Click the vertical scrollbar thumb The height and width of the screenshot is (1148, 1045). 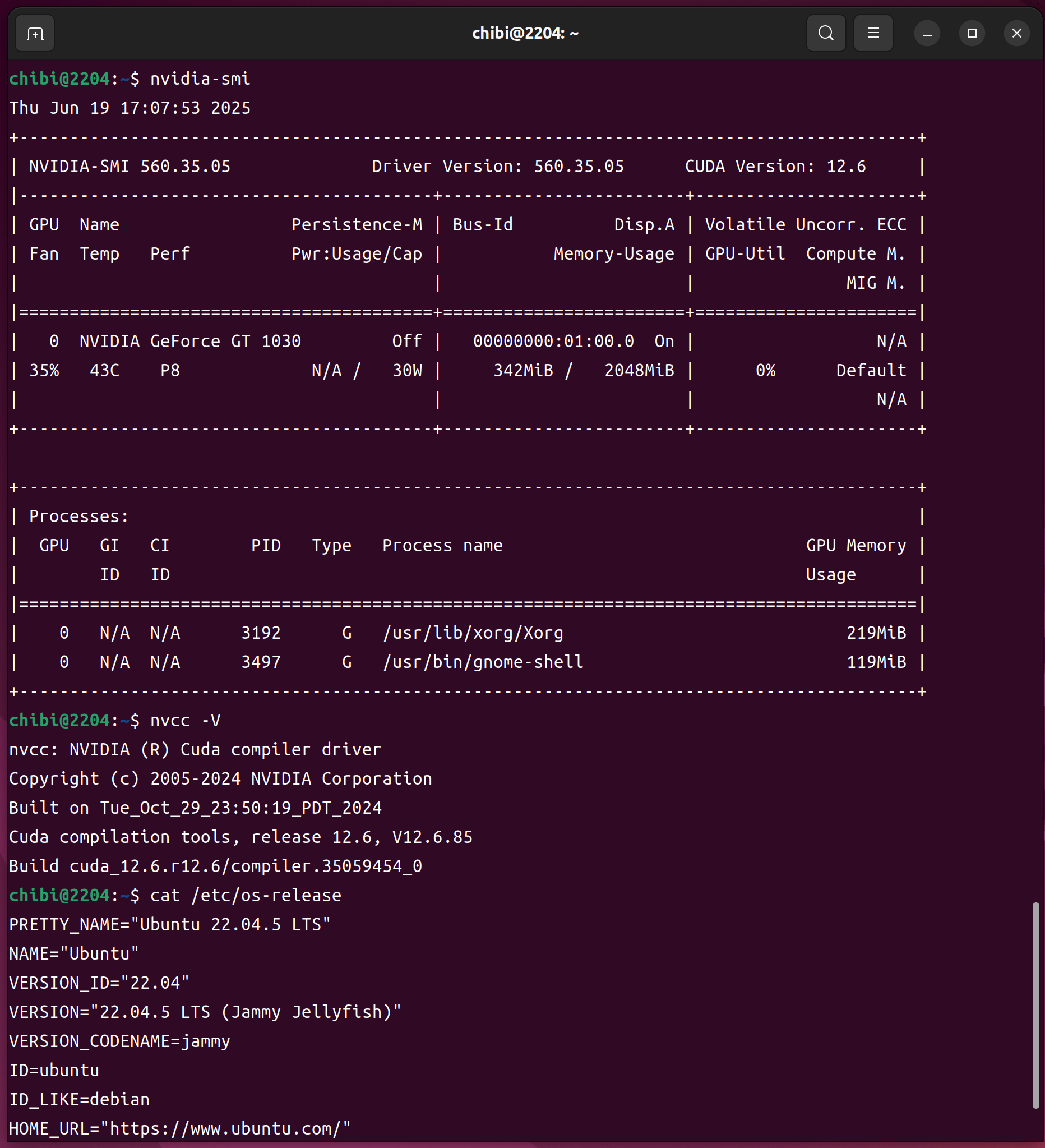(1035, 1005)
